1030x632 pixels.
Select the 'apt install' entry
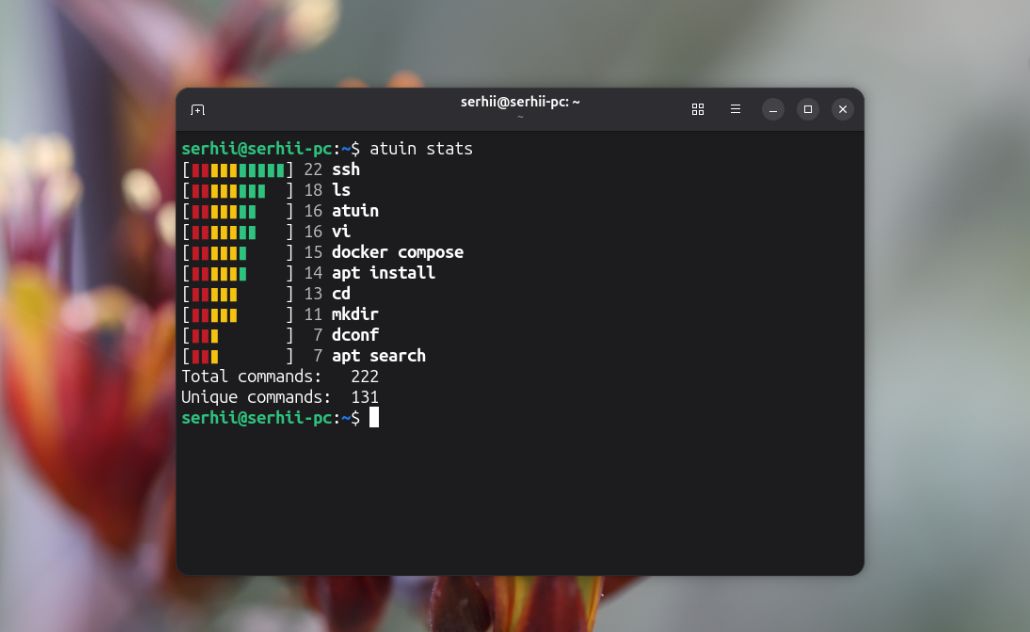(x=383, y=273)
